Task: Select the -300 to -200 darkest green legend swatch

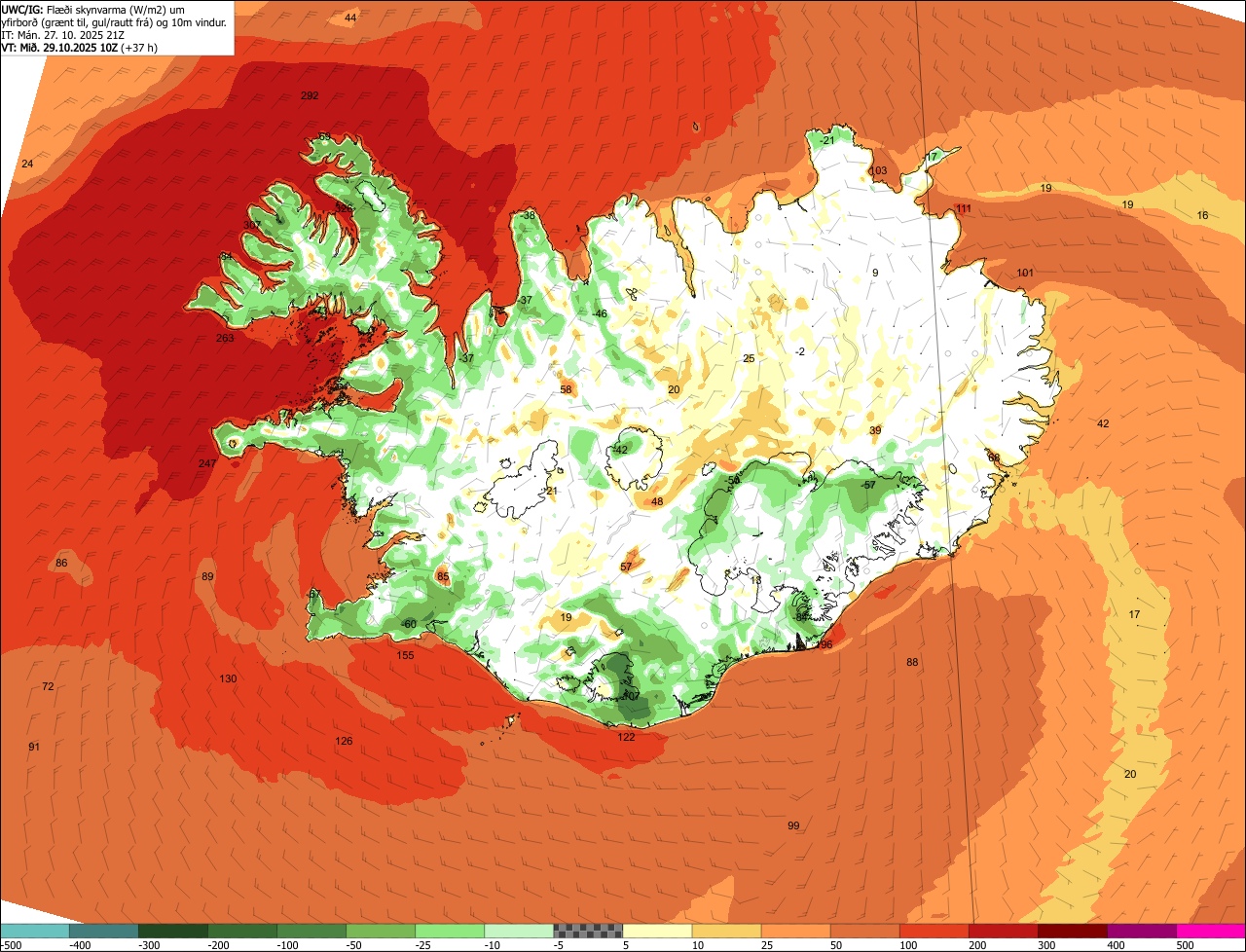Action: tap(172, 931)
